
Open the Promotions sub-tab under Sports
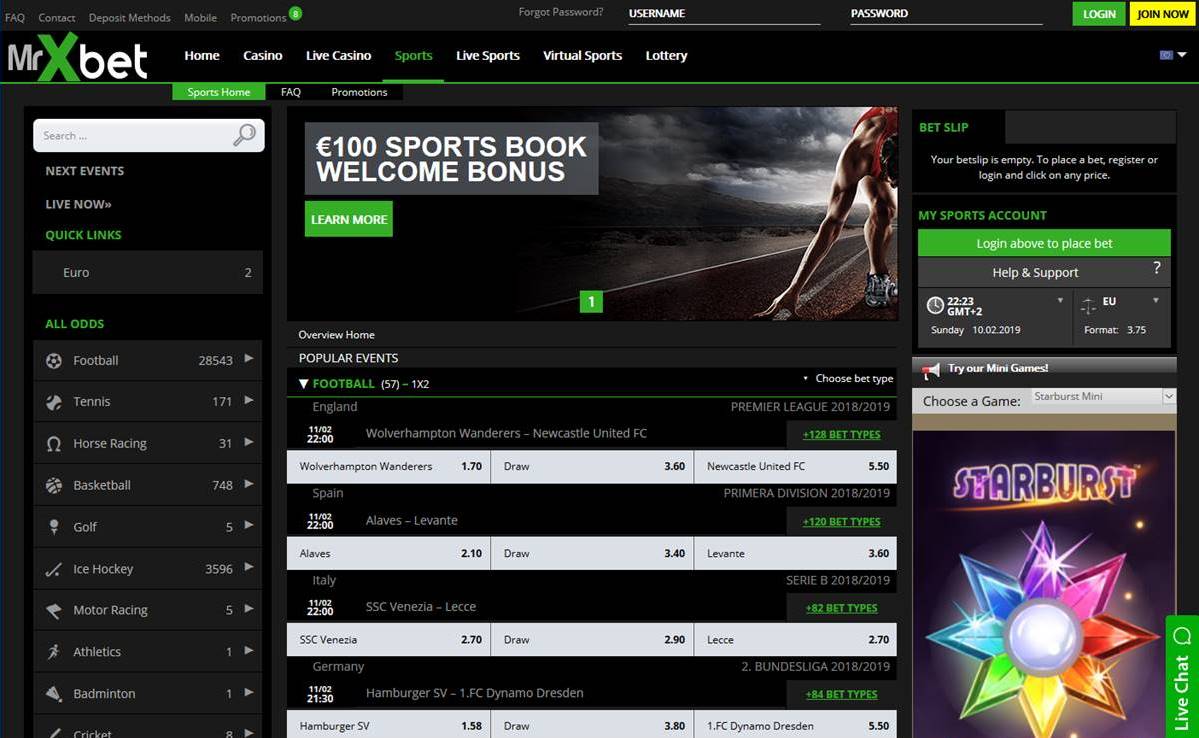coord(359,92)
